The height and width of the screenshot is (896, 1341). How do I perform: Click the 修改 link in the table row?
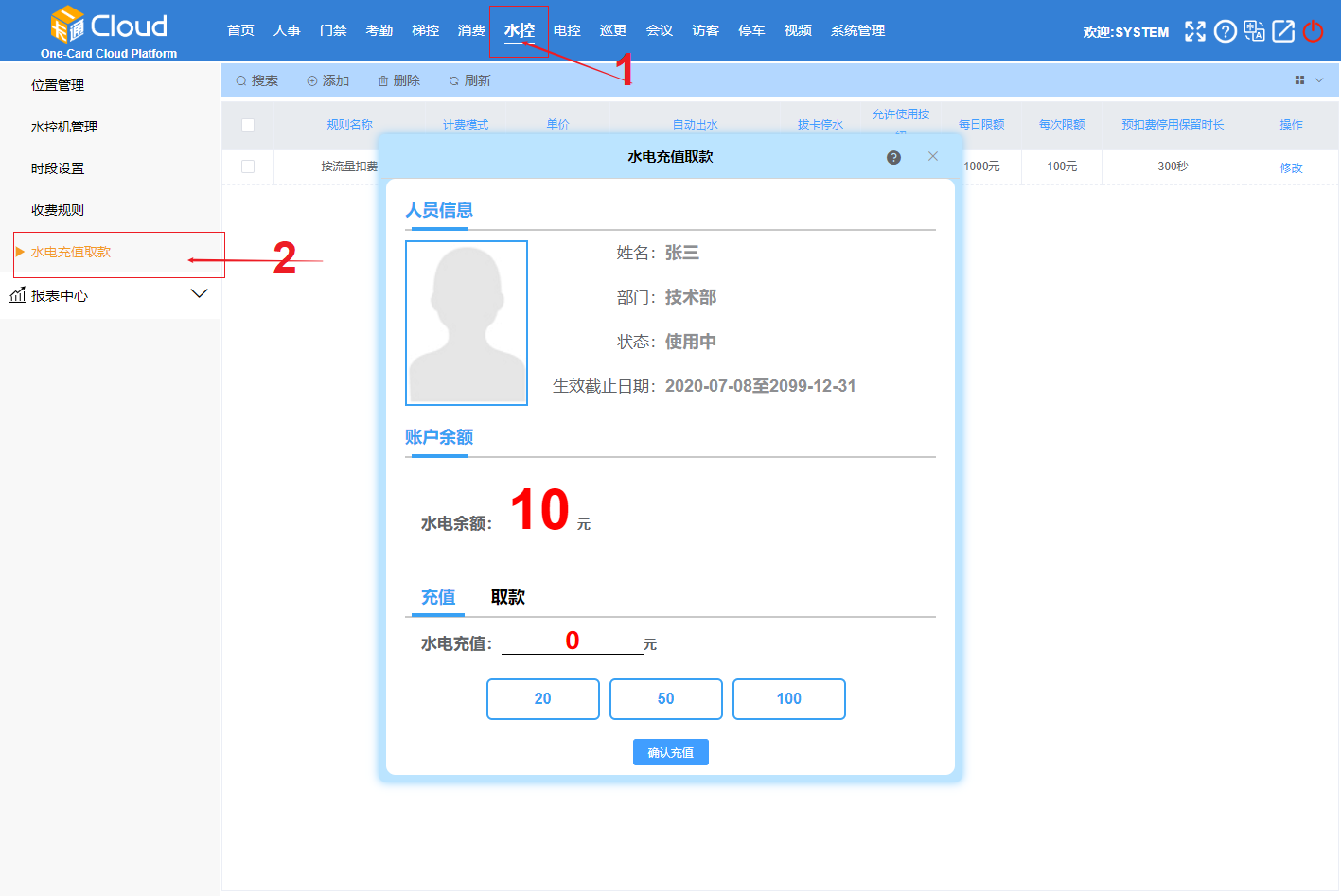pos(1291,167)
